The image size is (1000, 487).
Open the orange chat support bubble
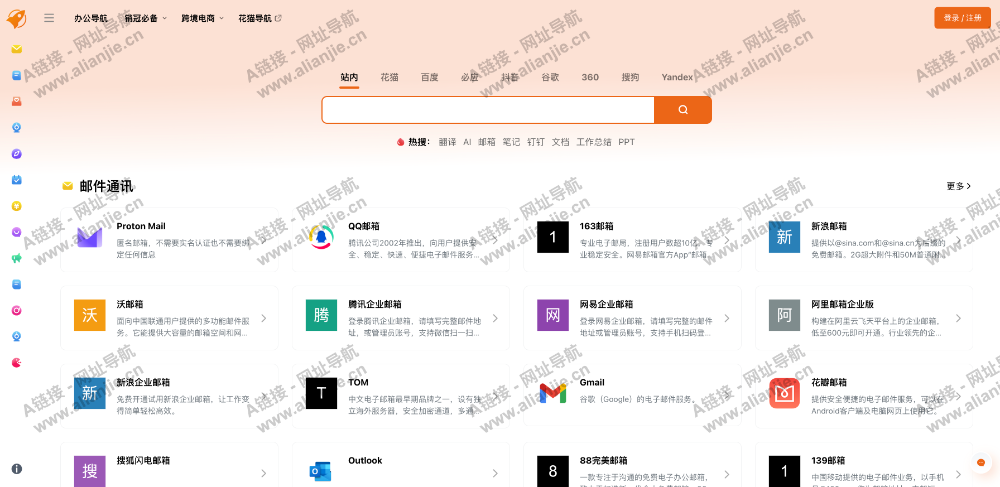(981, 463)
